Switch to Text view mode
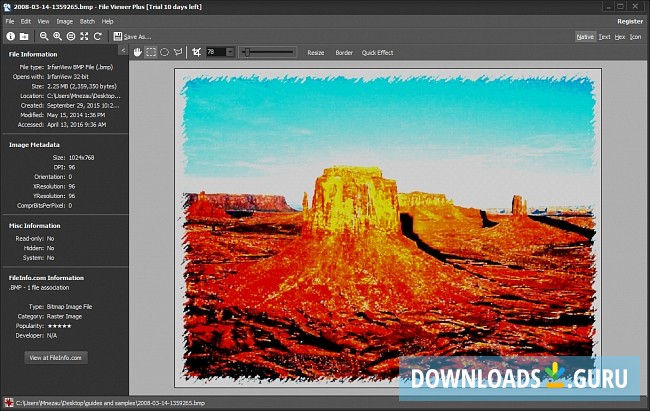 pos(604,37)
